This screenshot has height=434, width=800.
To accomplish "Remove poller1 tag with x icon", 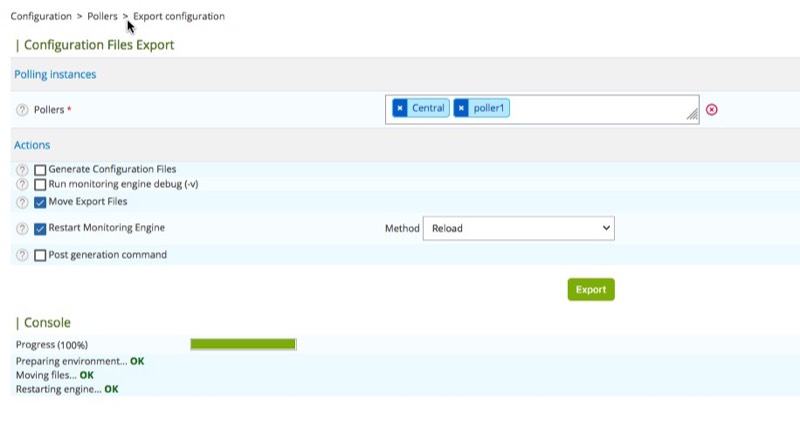I will pos(461,108).
